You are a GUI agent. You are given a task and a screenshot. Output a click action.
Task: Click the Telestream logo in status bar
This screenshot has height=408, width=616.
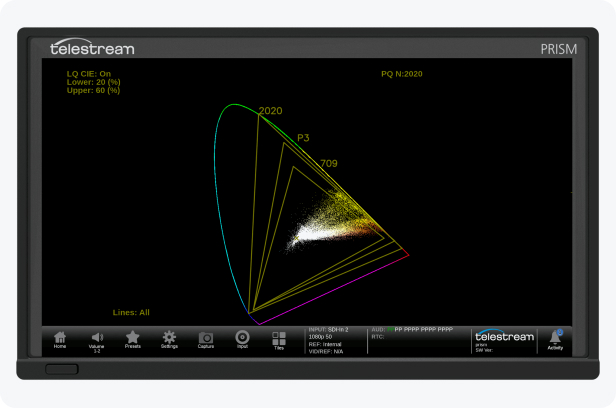click(504, 336)
